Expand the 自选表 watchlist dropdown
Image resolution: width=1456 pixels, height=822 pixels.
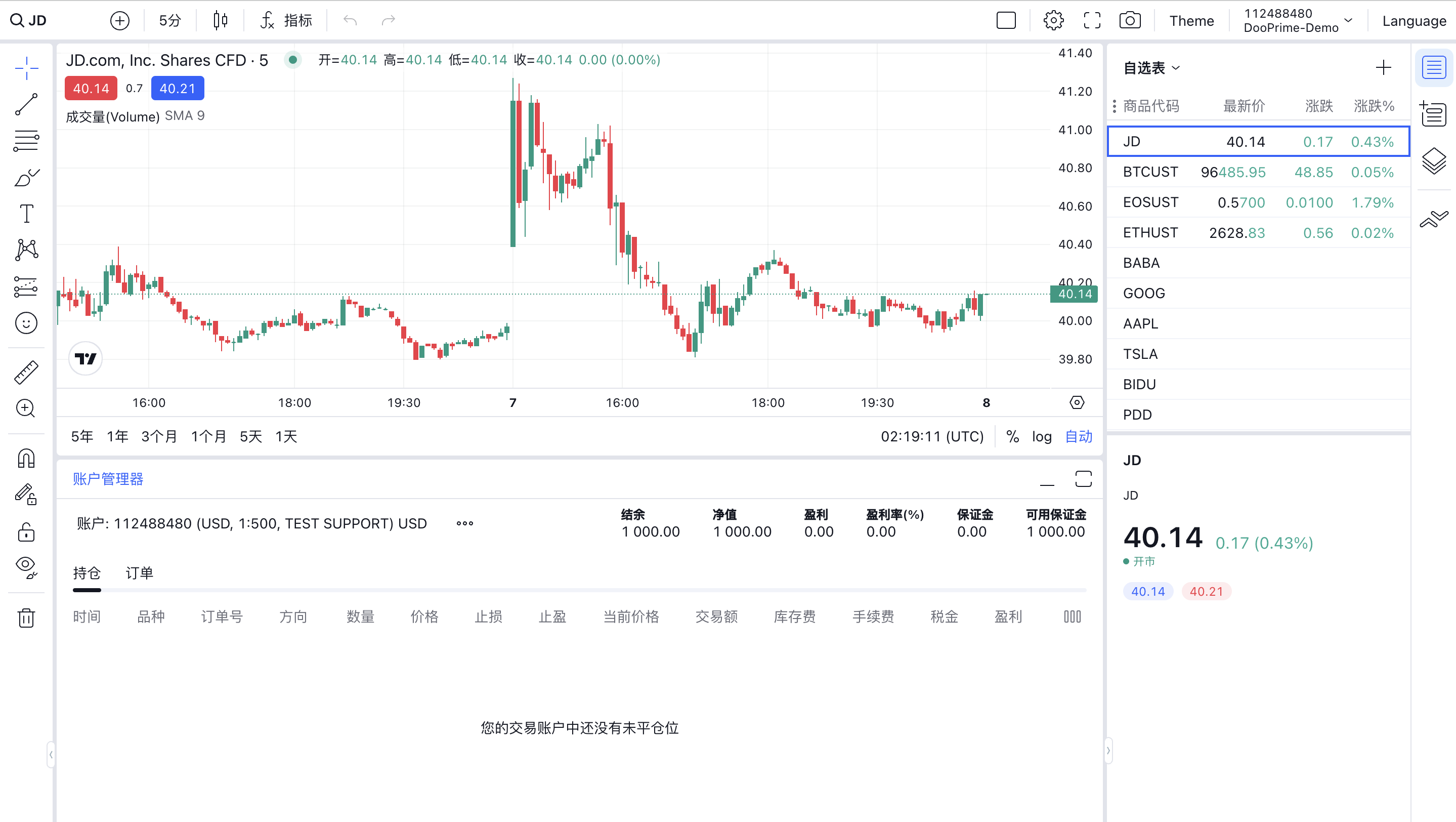point(1151,67)
